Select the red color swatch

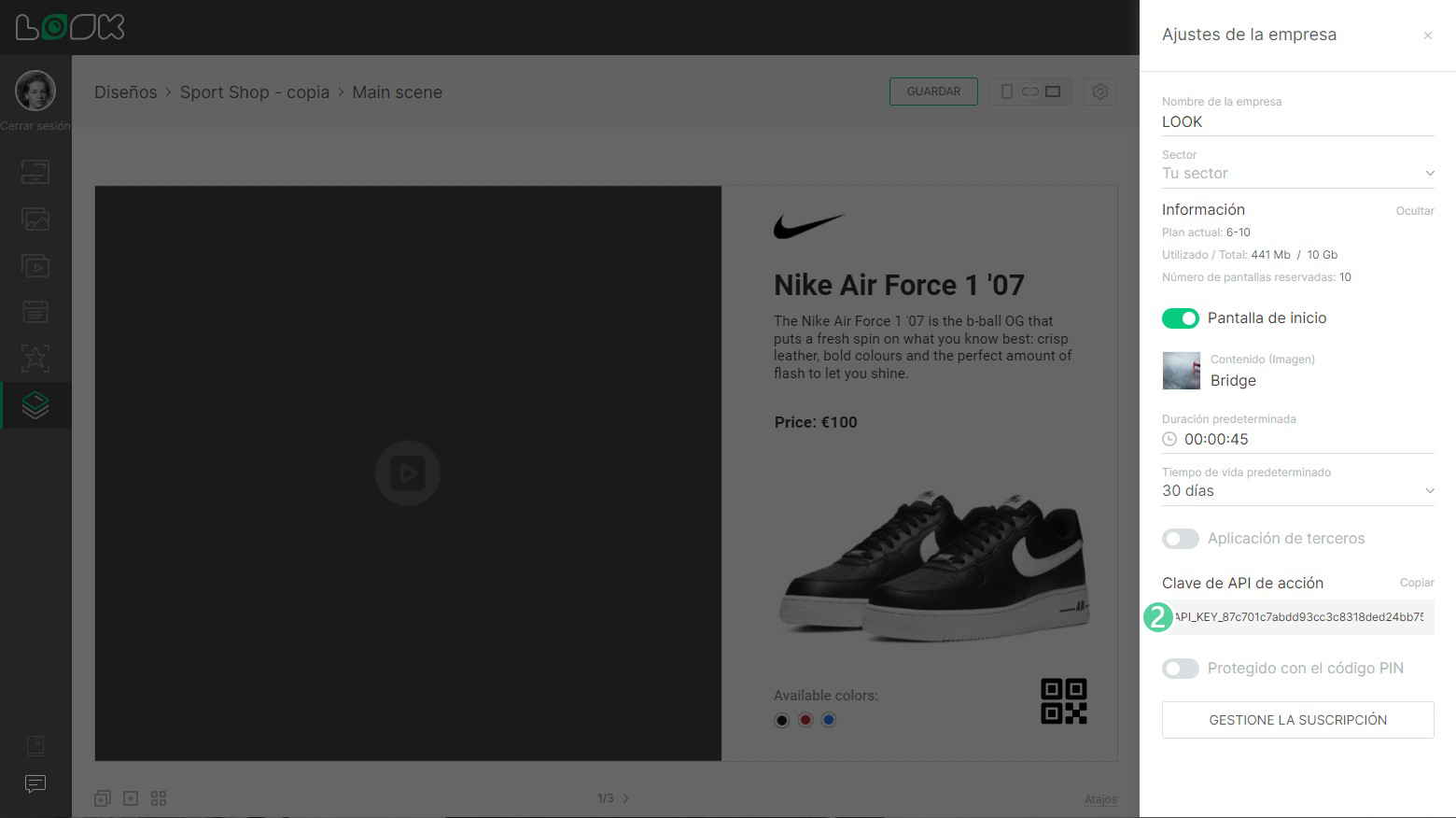(805, 720)
